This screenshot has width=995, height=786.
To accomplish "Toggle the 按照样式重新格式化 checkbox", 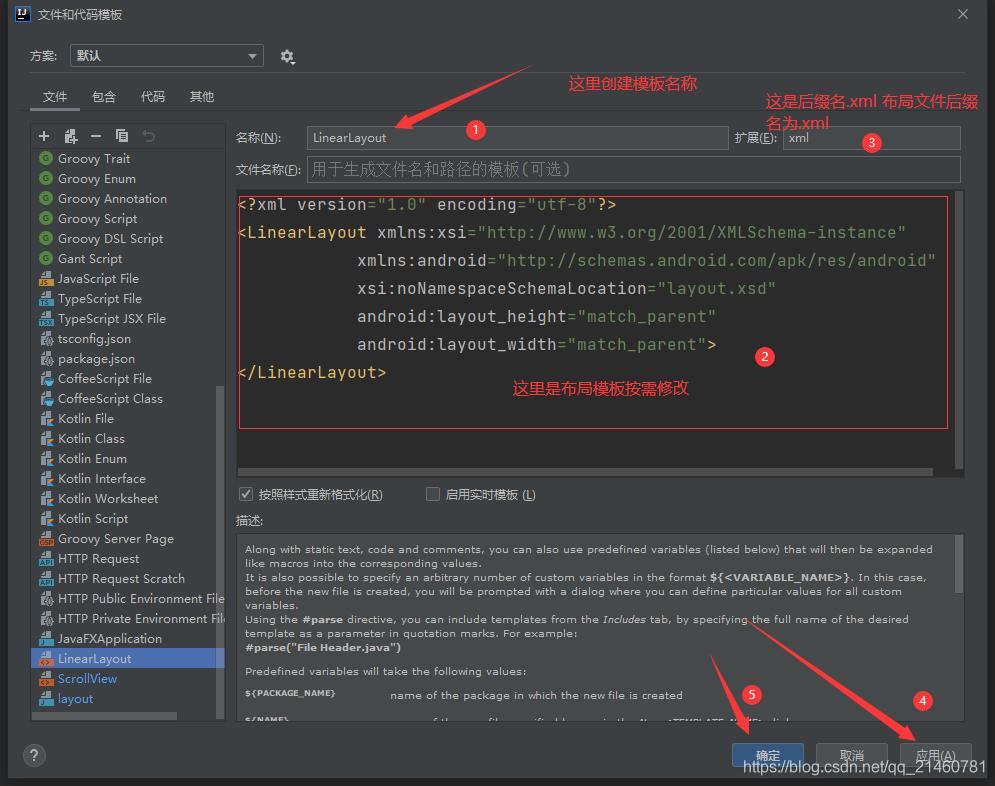I will coord(246,494).
